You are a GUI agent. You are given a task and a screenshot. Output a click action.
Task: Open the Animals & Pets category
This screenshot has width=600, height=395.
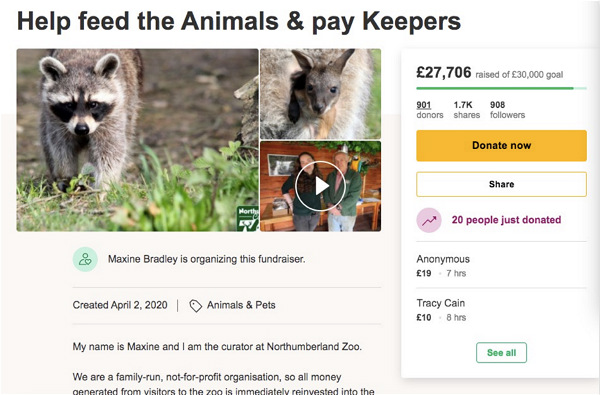pyautogui.click(x=241, y=305)
